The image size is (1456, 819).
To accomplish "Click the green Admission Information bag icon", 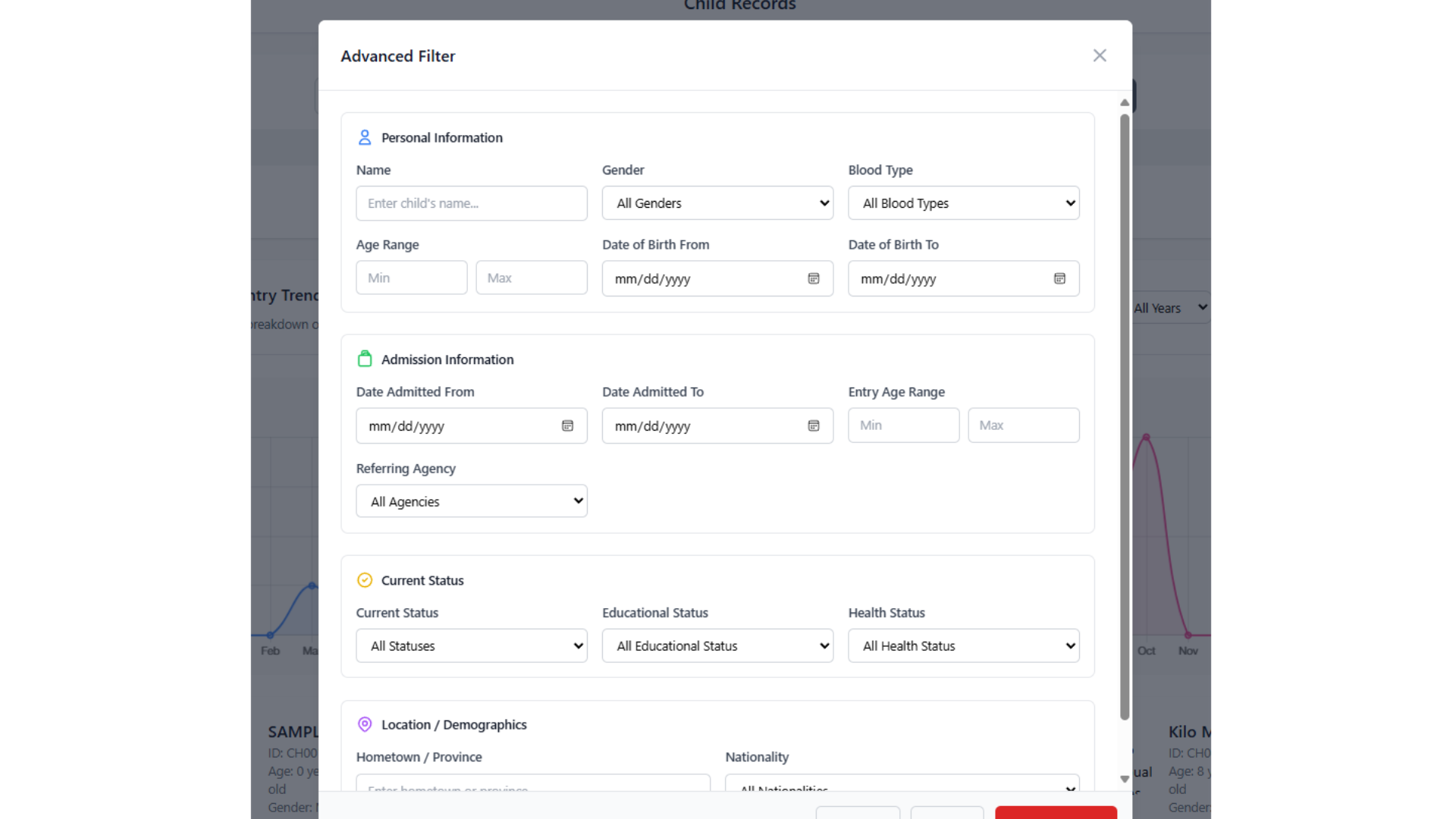I will 365,359.
